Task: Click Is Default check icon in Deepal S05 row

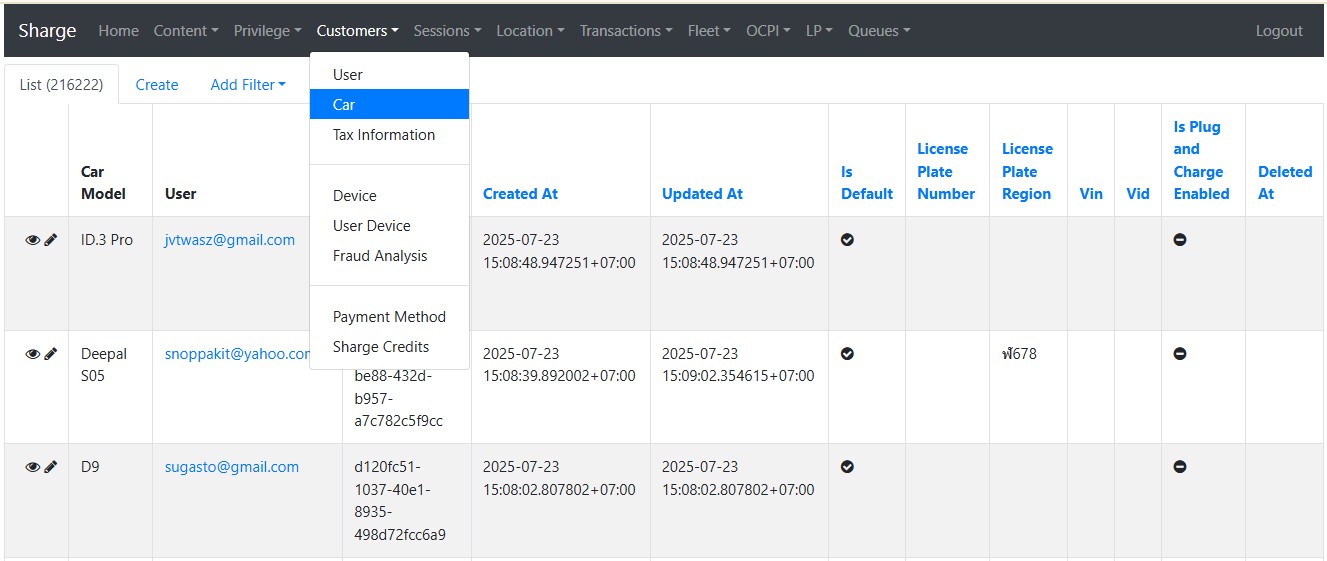Action: pyautogui.click(x=847, y=354)
